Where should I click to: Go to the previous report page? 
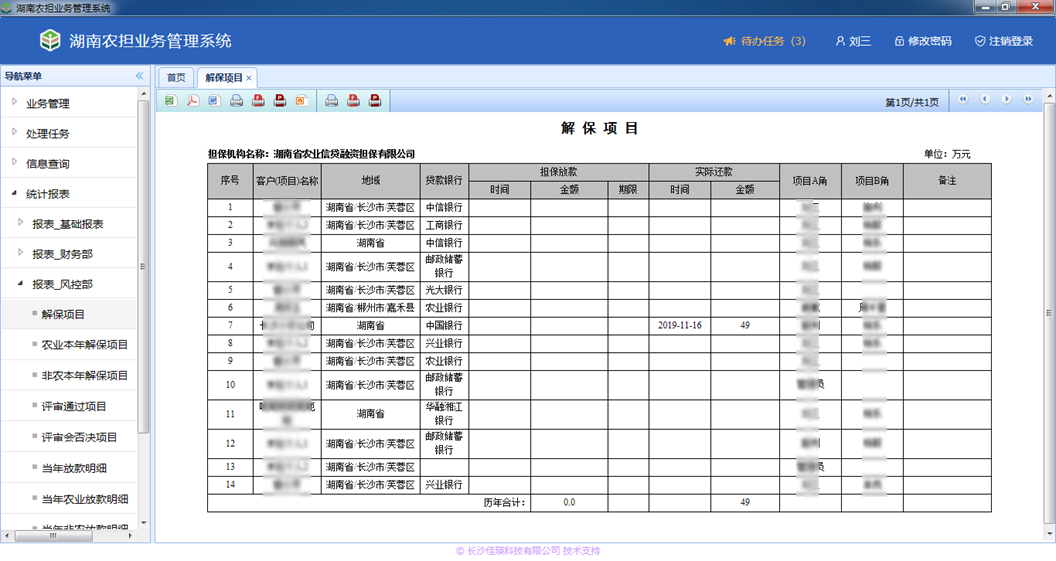tap(985, 100)
